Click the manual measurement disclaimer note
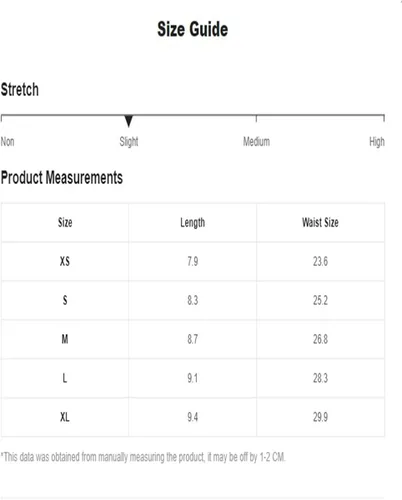Viewport: 402px width, 500px height. point(143,457)
